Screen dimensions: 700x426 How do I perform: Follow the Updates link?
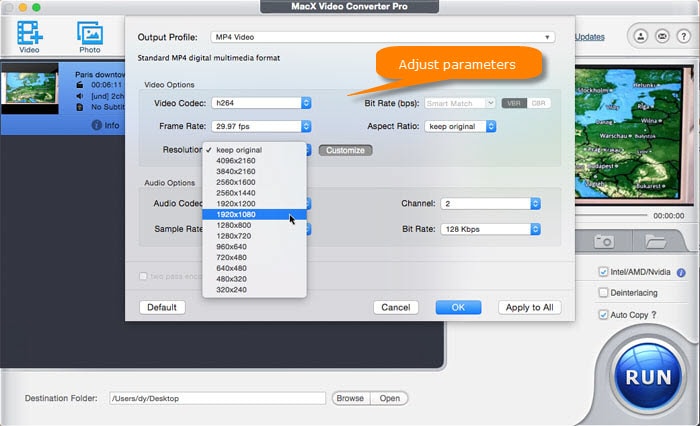[x=589, y=37]
